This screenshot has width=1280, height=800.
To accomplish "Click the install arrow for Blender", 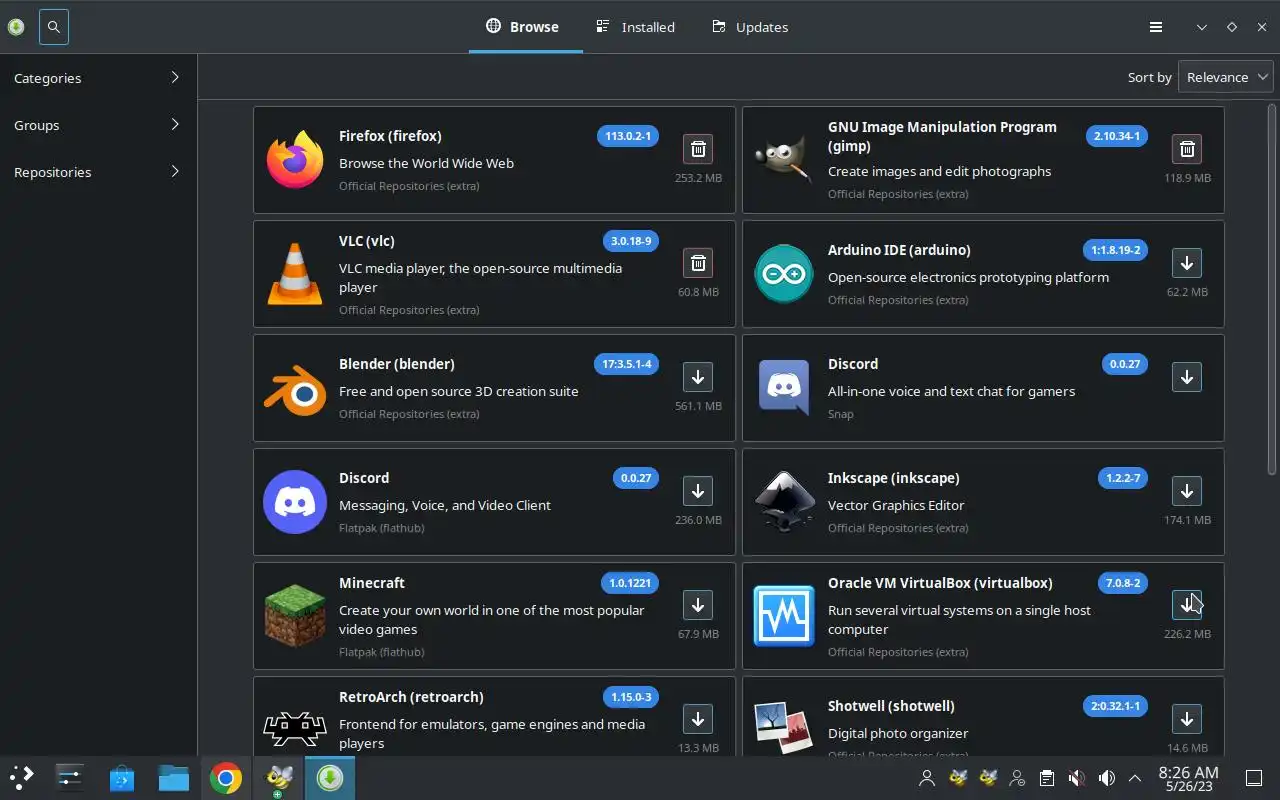I will click(x=698, y=377).
